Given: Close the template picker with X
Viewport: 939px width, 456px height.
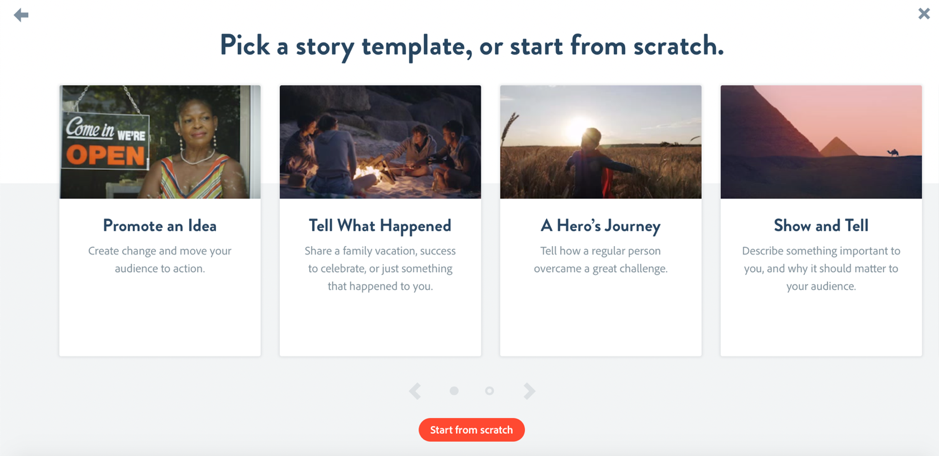Looking at the screenshot, I should pyautogui.click(x=924, y=13).
